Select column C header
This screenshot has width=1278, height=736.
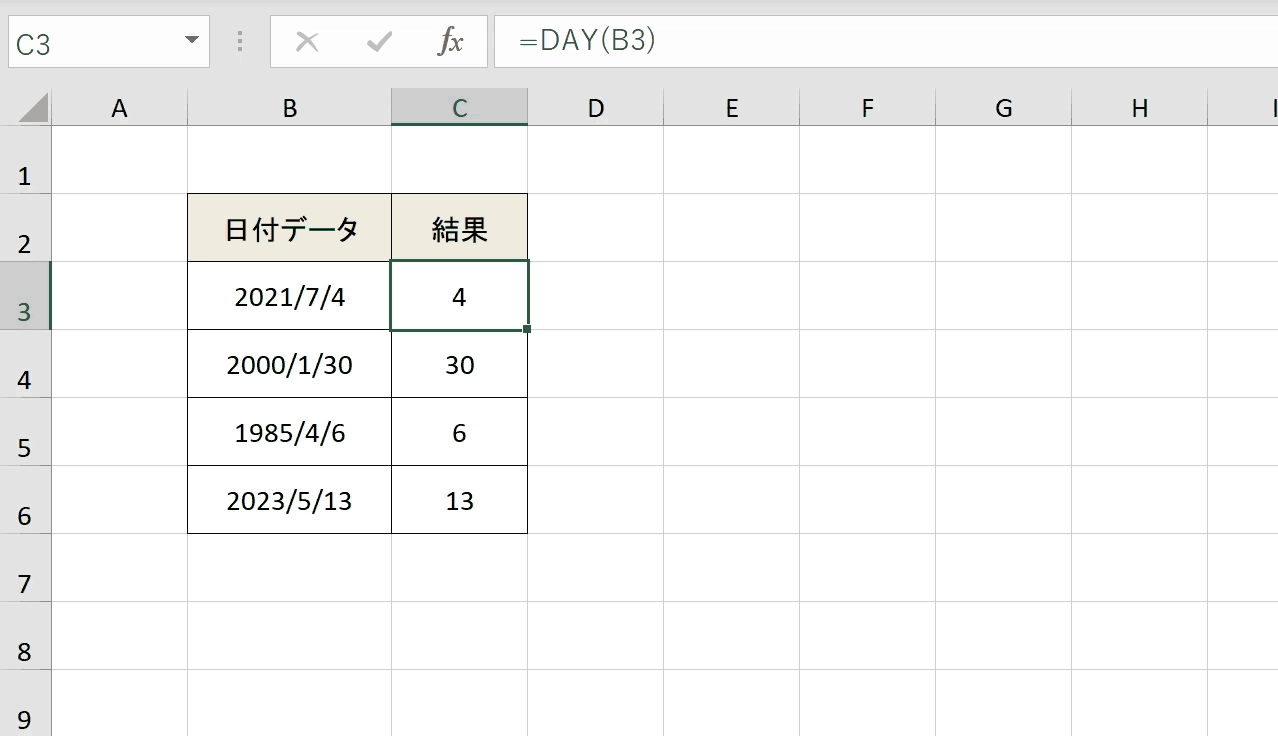click(460, 108)
